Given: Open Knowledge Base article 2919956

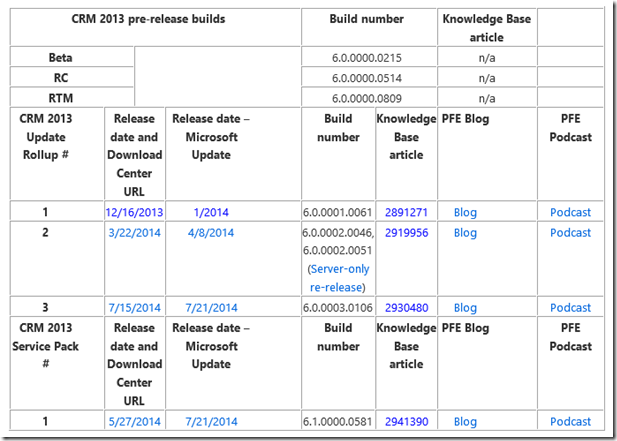Looking at the screenshot, I should (406, 233).
